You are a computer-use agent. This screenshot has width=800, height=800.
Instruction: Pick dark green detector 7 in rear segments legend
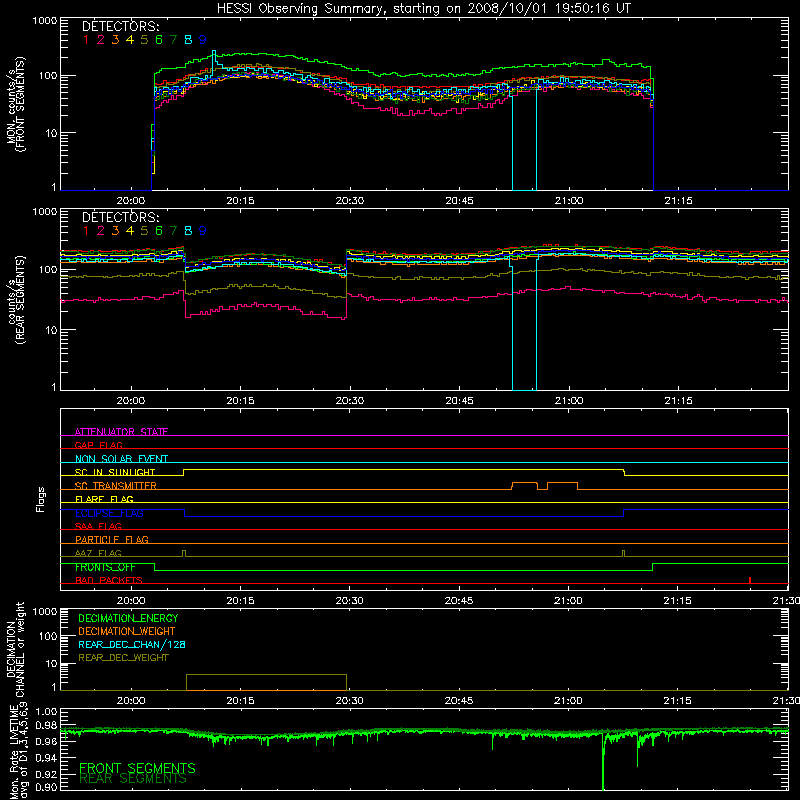click(x=173, y=231)
